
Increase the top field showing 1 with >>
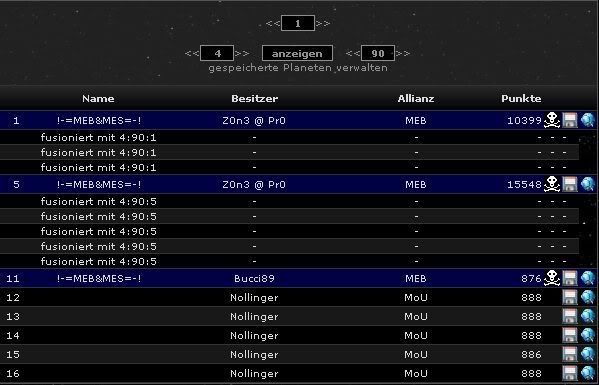(x=323, y=23)
